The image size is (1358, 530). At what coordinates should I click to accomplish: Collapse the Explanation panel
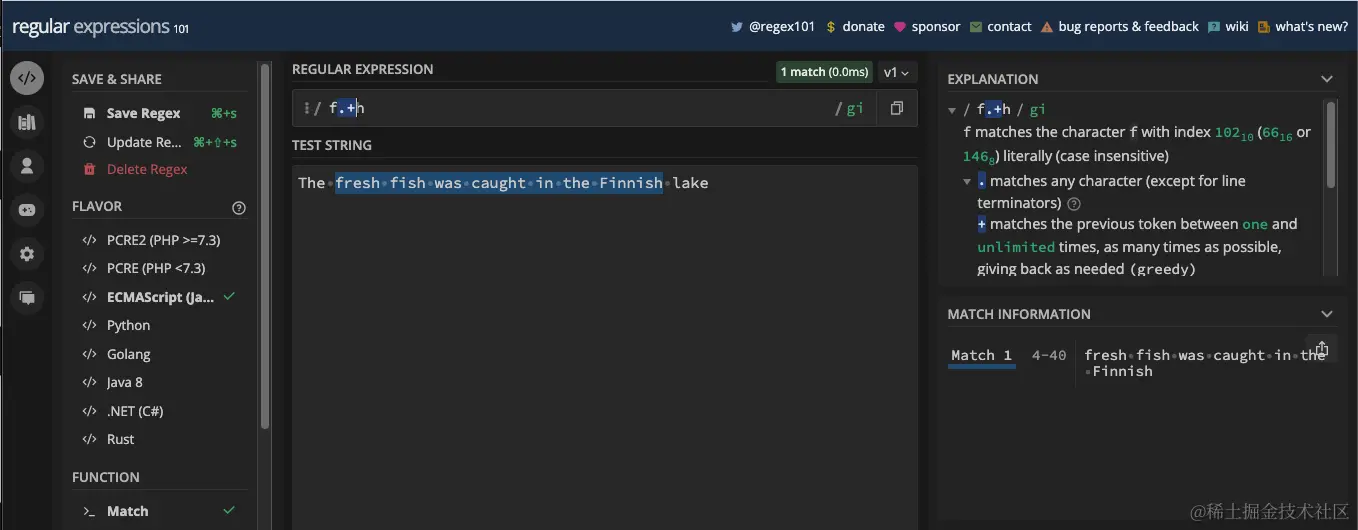coord(1327,79)
